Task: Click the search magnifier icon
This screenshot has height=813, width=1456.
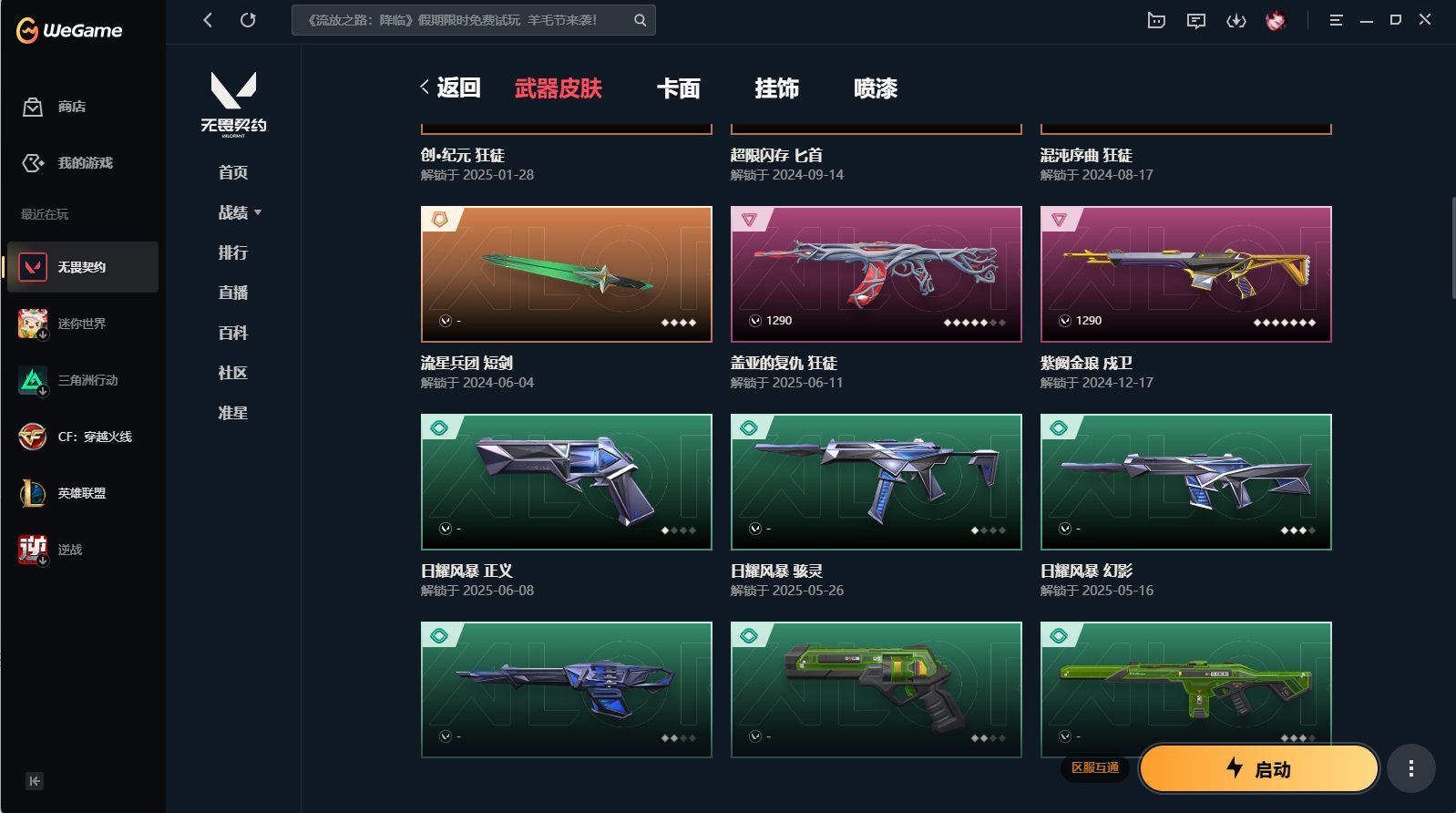Action: [641, 20]
